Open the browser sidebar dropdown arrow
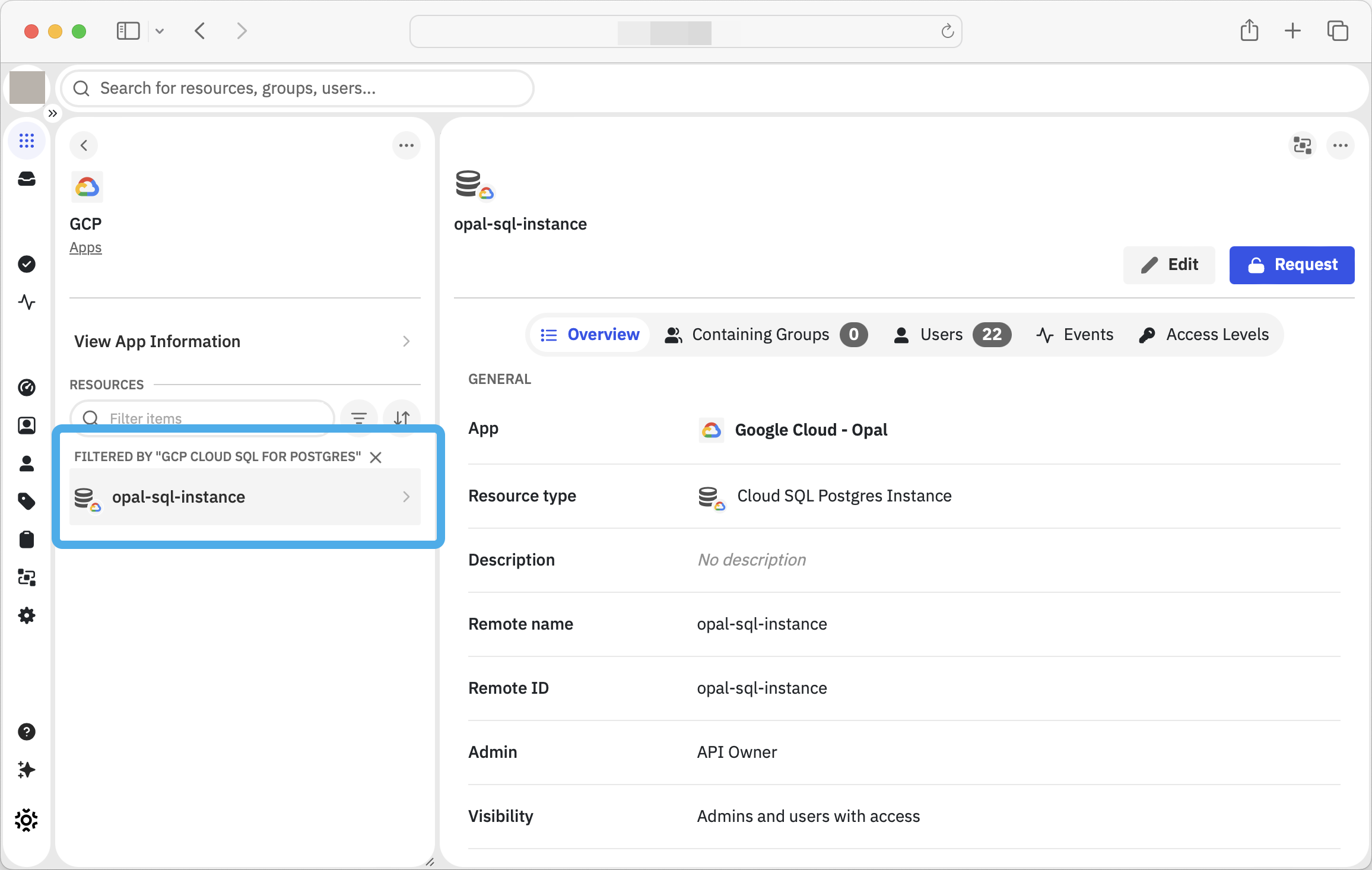 point(160,31)
